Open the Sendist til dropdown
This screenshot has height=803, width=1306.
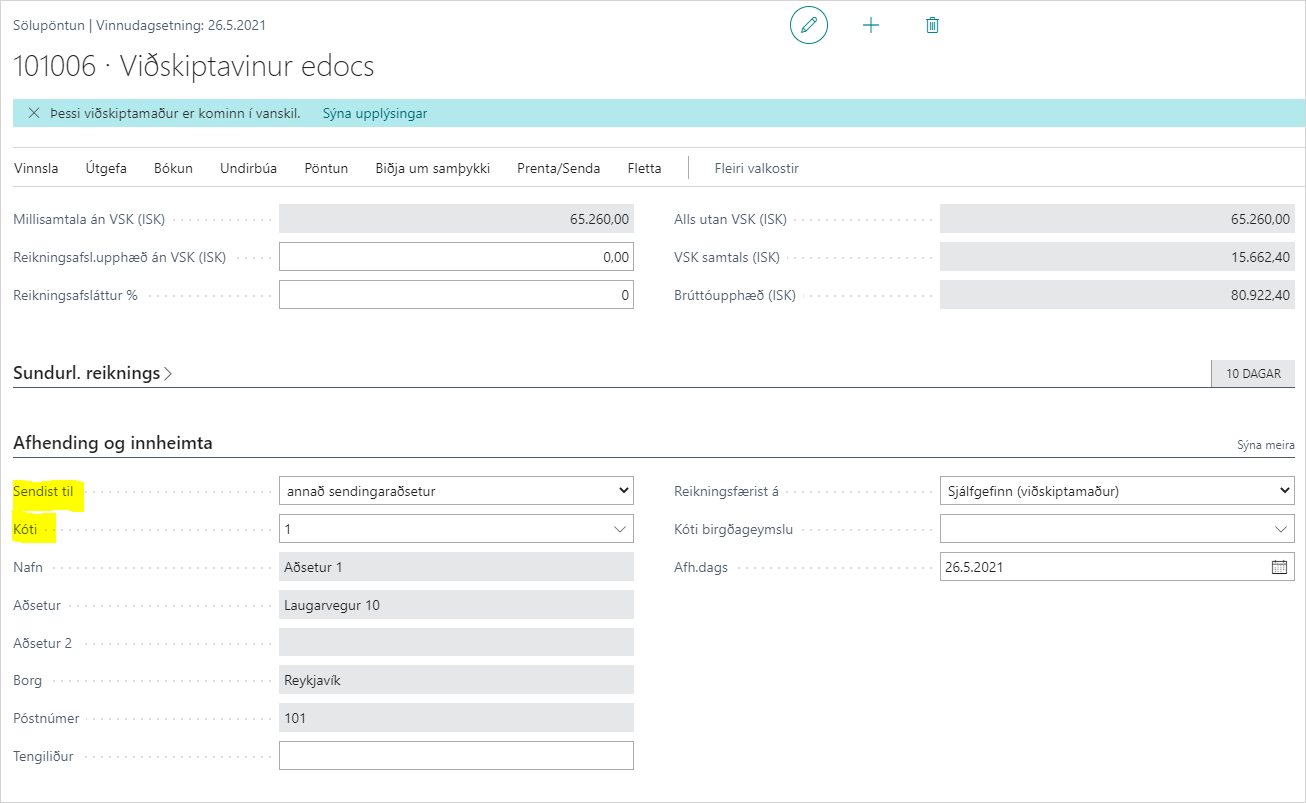click(x=456, y=491)
